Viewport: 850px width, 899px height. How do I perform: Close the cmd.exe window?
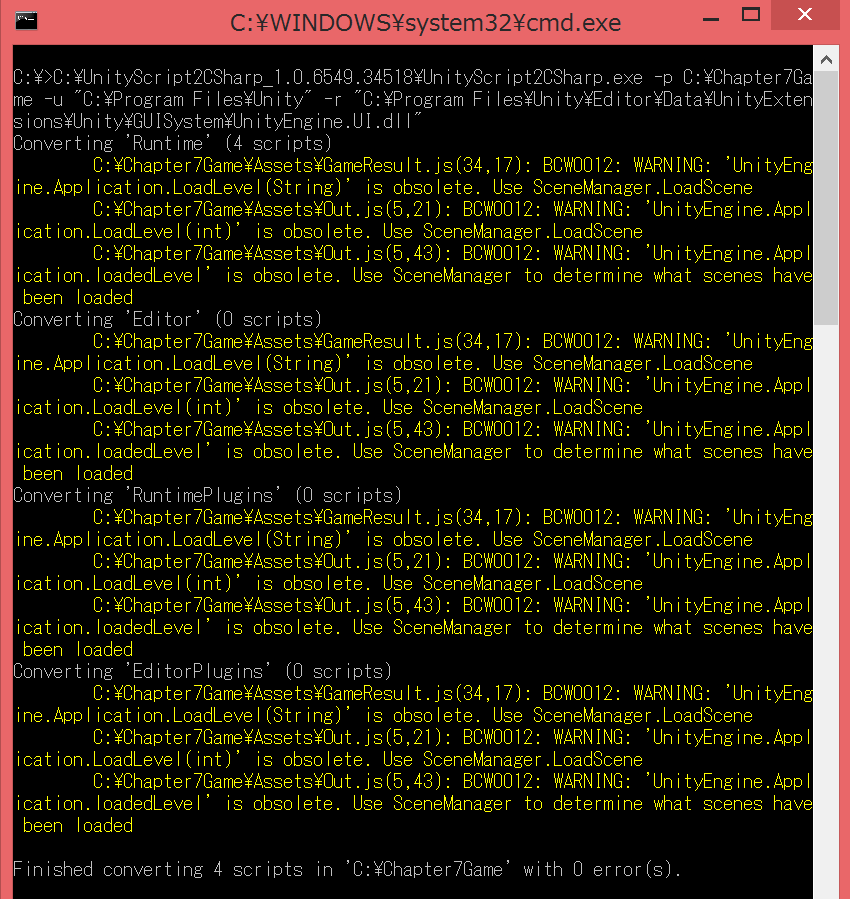(804, 14)
